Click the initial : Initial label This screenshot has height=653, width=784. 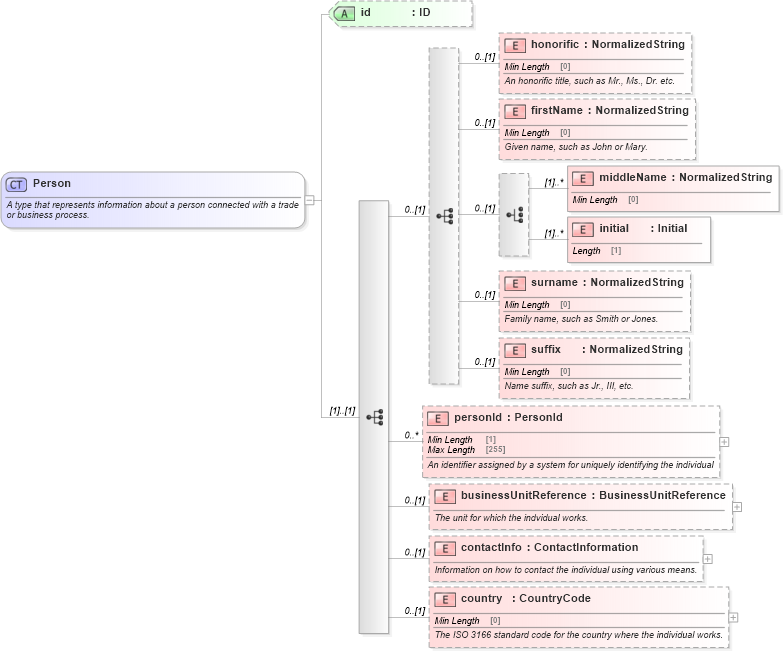[643, 228]
